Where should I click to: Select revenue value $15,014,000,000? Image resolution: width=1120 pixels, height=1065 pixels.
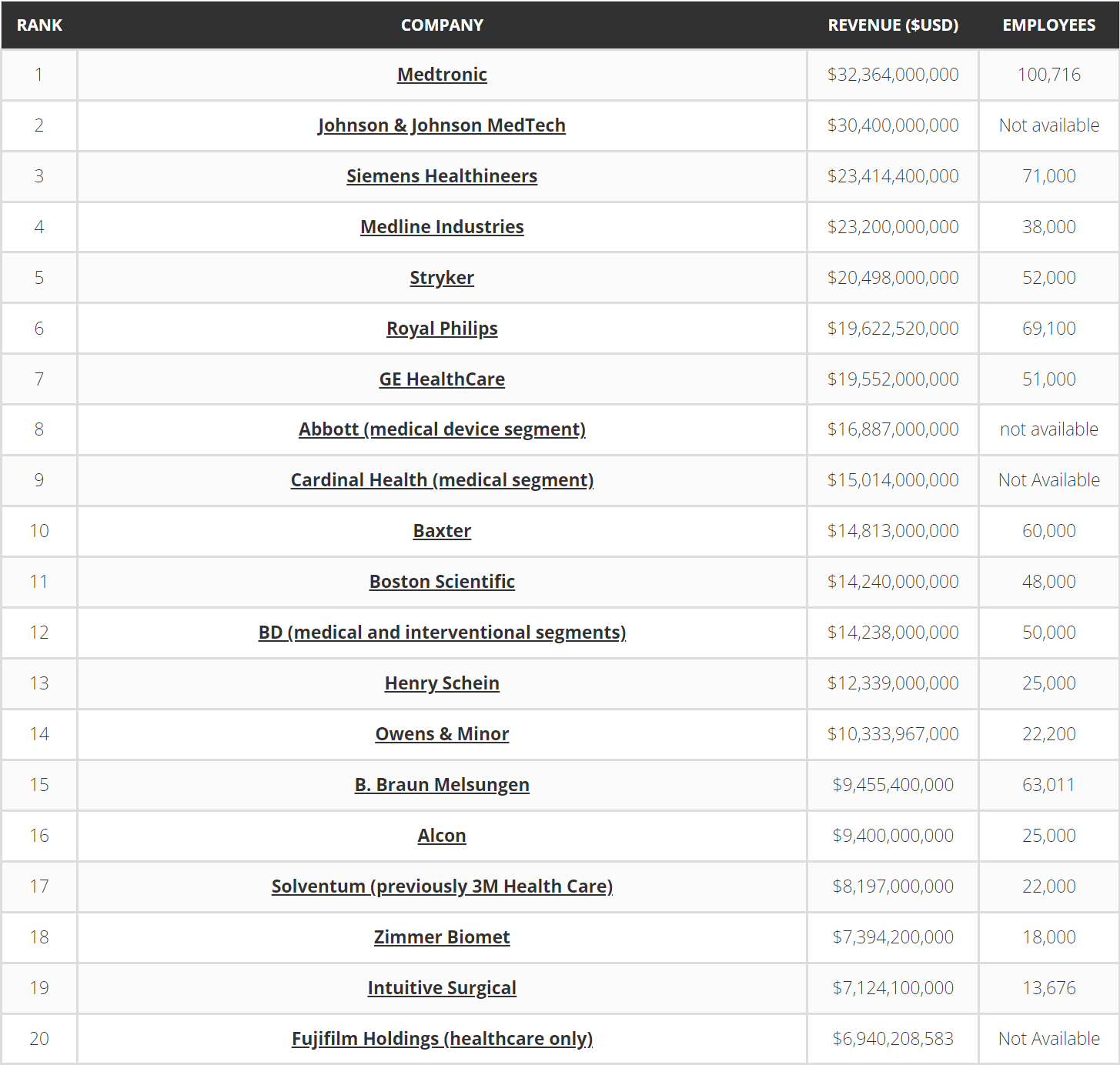[893, 480]
